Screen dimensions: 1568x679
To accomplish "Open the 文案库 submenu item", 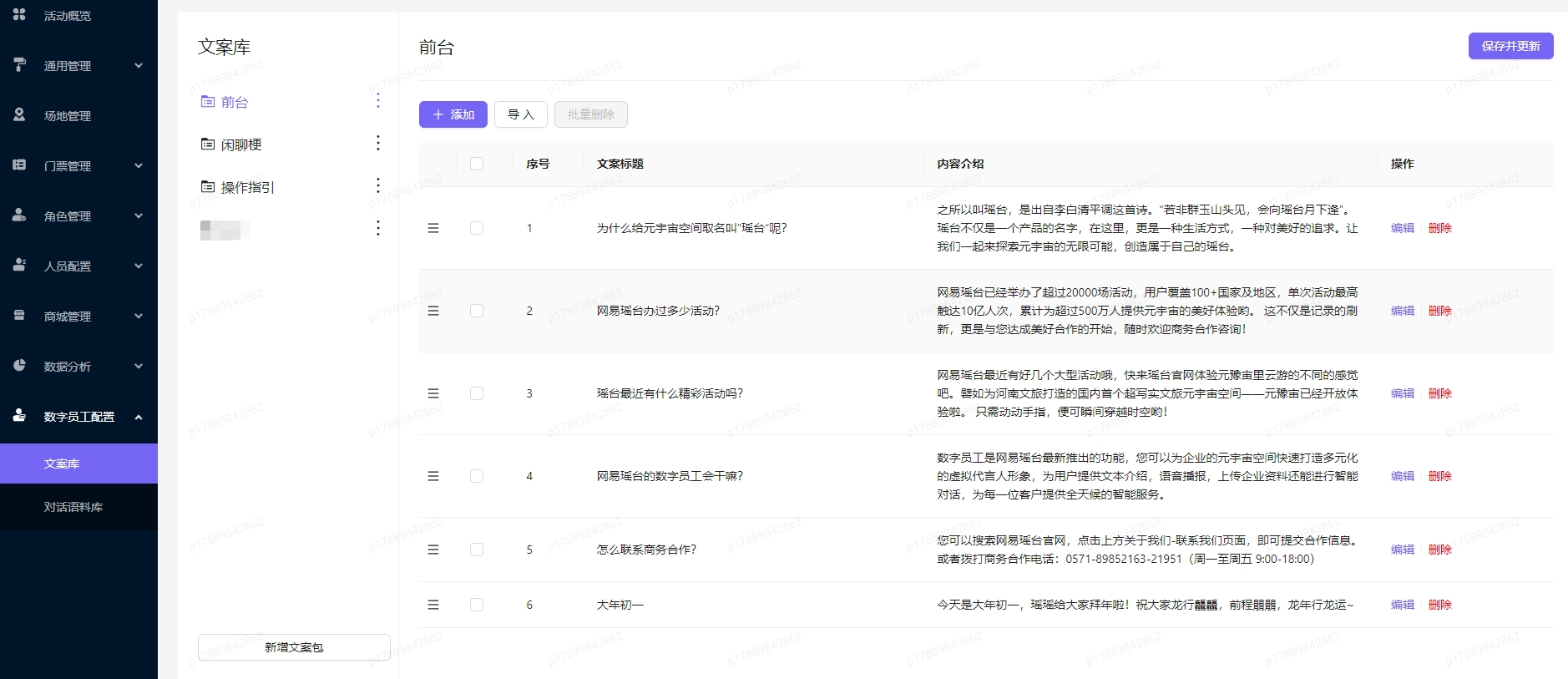I will click(78, 464).
